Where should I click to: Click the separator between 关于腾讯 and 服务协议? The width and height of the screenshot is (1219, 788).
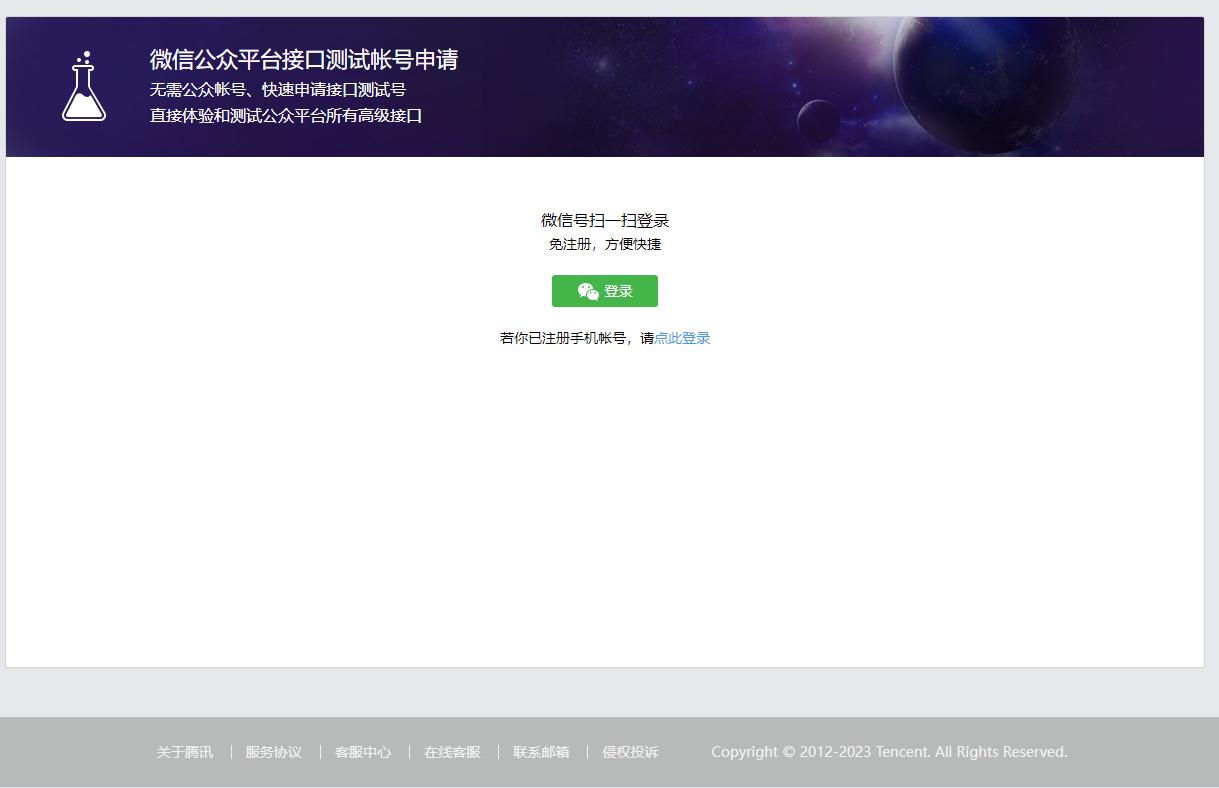[x=230, y=751]
